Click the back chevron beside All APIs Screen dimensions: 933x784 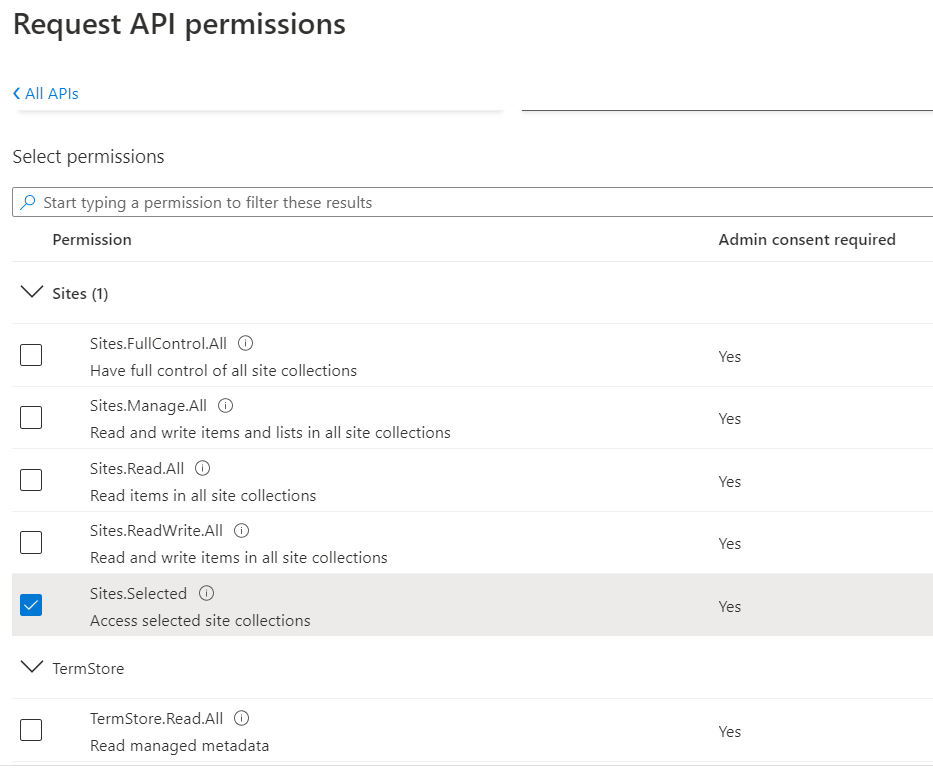(15, 93)
